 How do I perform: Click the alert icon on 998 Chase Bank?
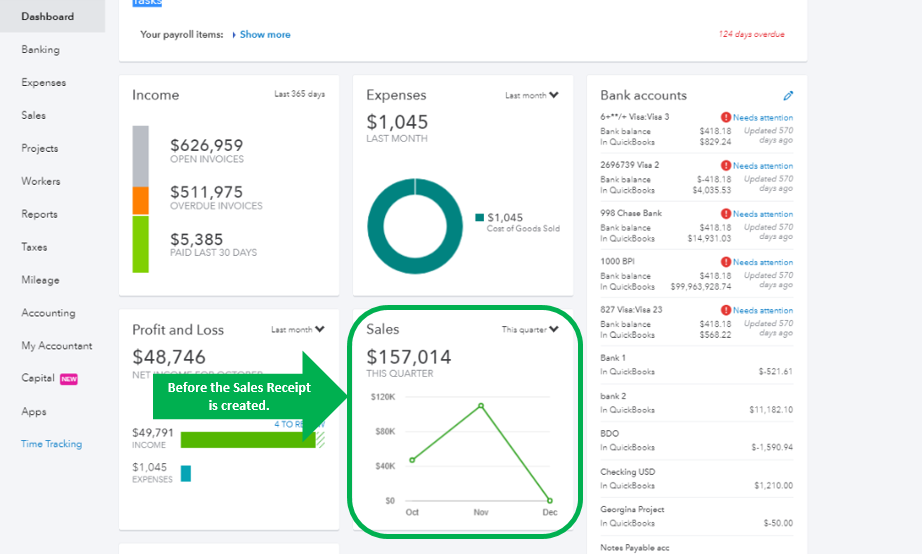(x=726, y=213)
